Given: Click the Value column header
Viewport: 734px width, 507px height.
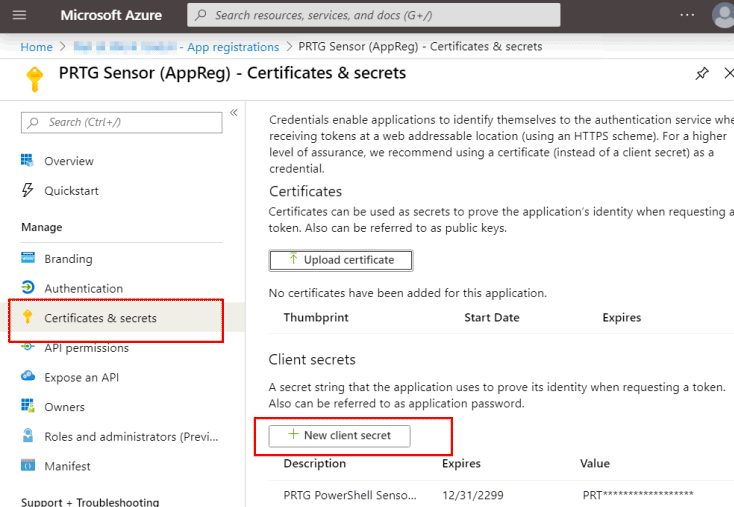Looking at the screenshot, I should [x=595, y=463].
